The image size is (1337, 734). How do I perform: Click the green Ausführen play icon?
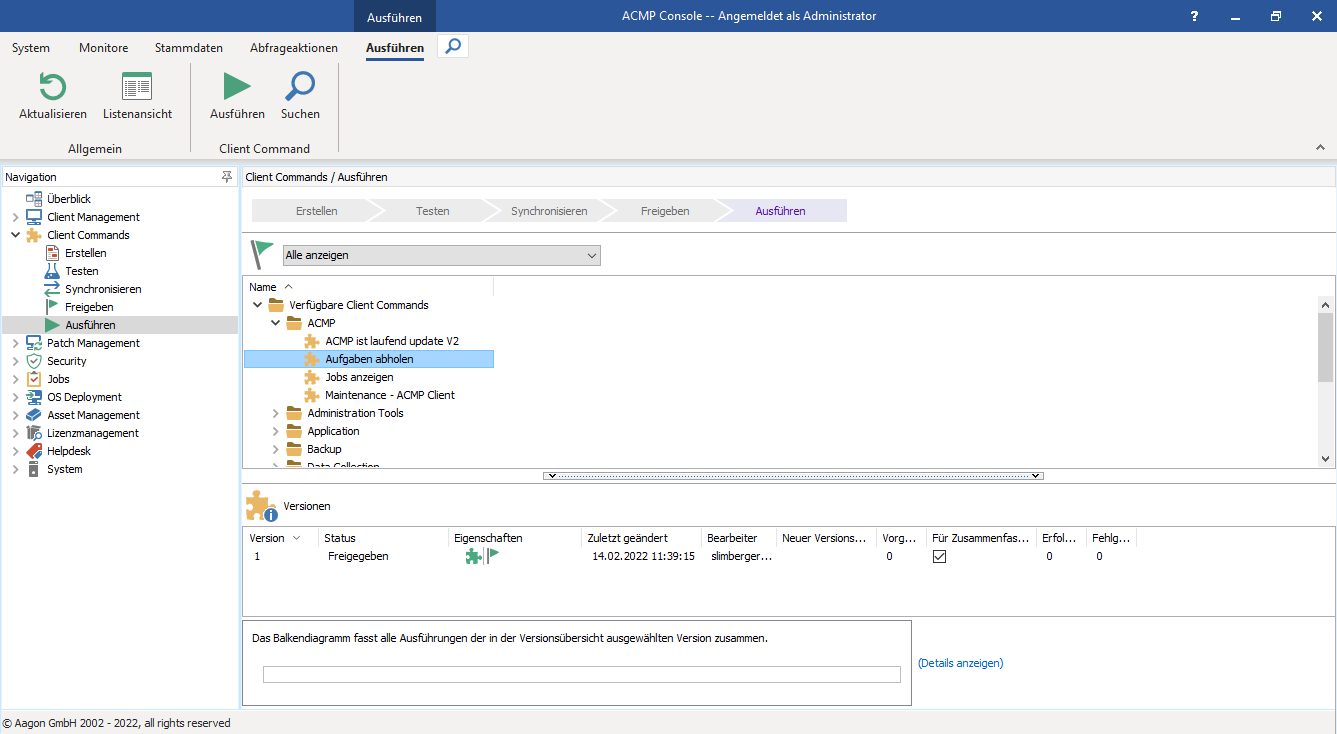237,87
